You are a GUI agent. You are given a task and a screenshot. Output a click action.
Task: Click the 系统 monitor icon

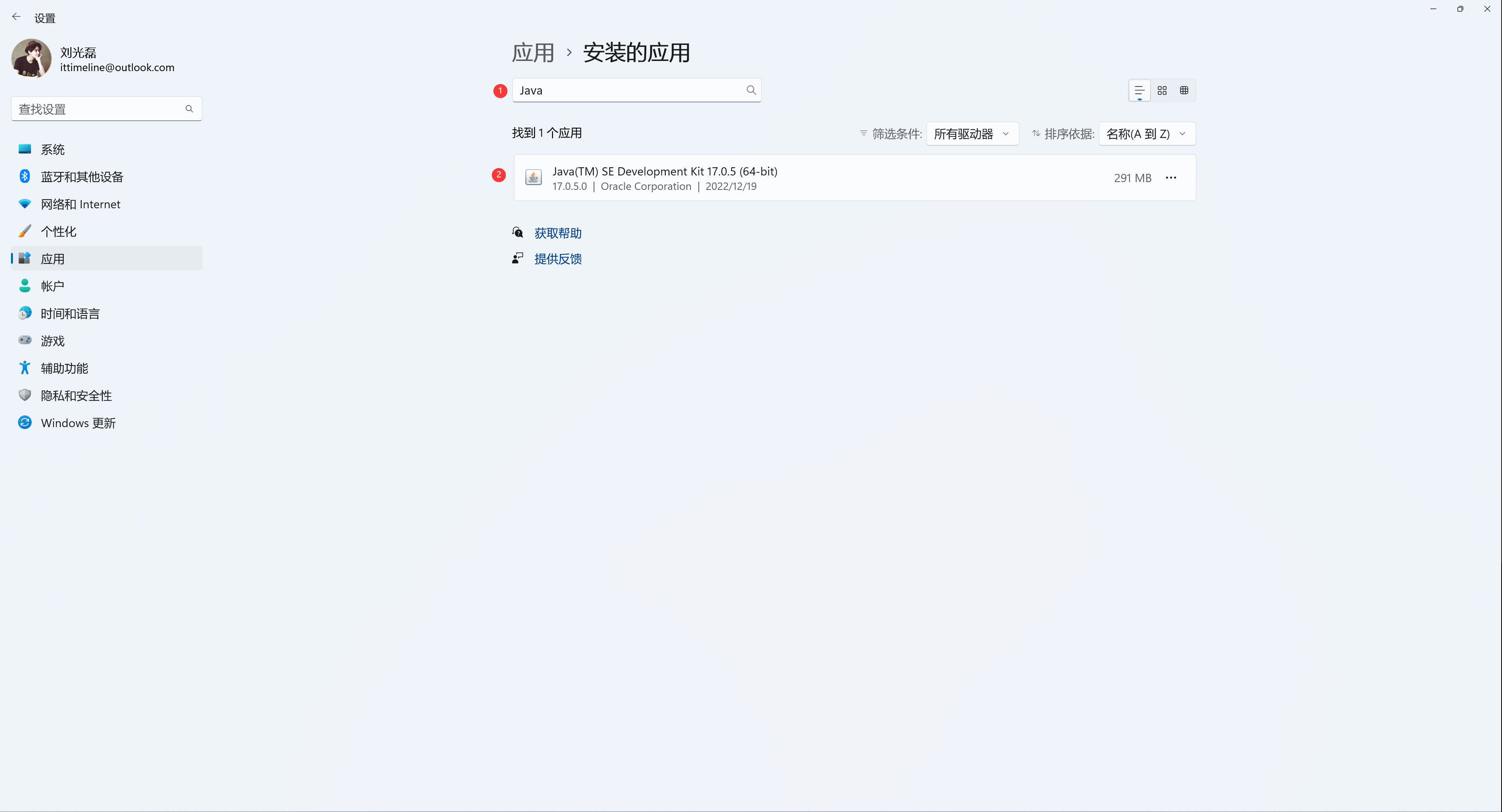[25, 149]
